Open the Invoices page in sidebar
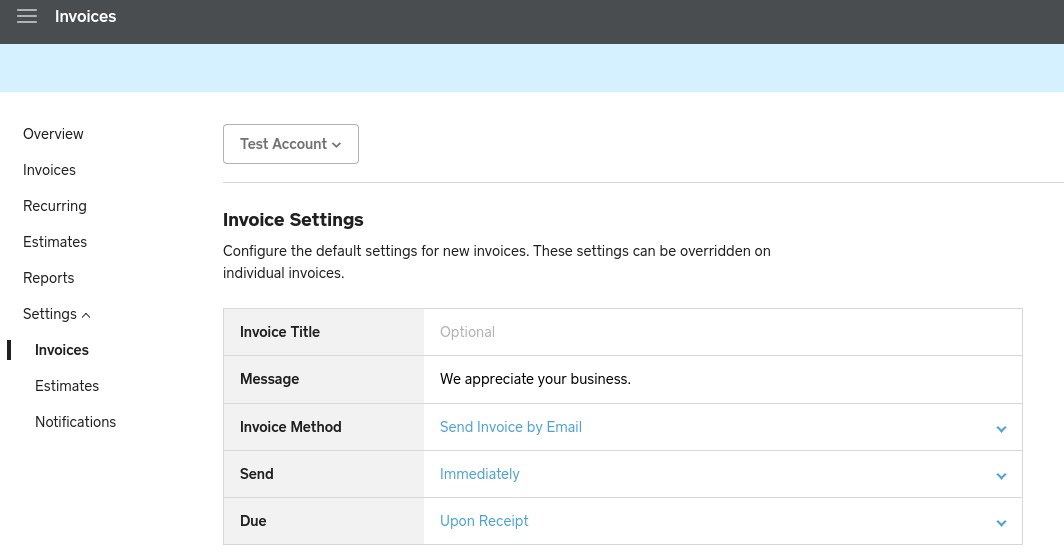This screenshot has width=1064, height=560. (49, 170)
